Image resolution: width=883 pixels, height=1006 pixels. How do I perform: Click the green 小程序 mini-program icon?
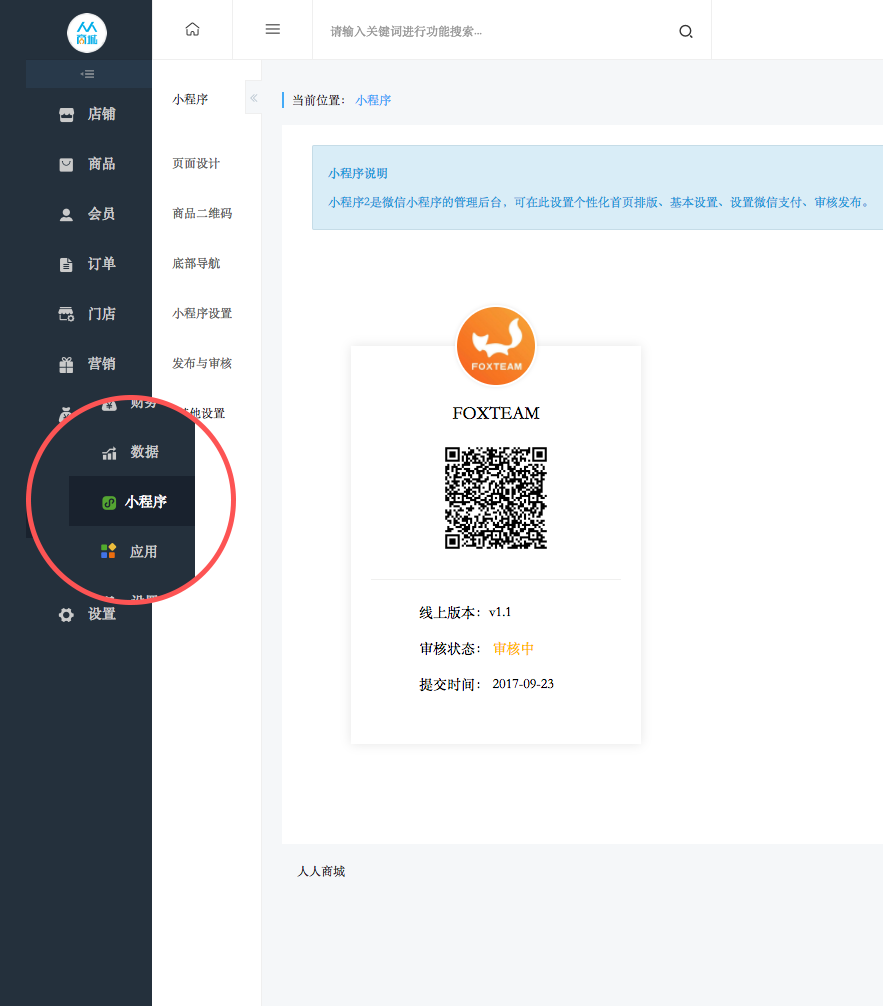tap(109, 502)
